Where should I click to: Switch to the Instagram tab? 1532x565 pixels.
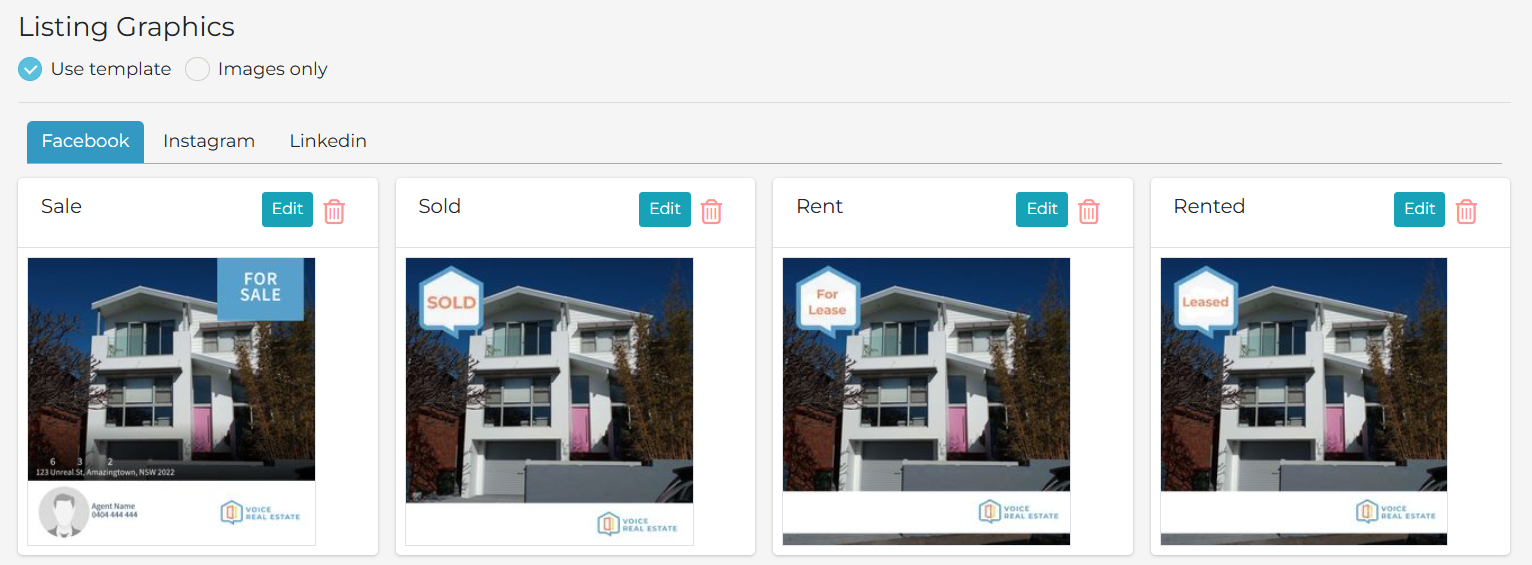pos(209,141)
